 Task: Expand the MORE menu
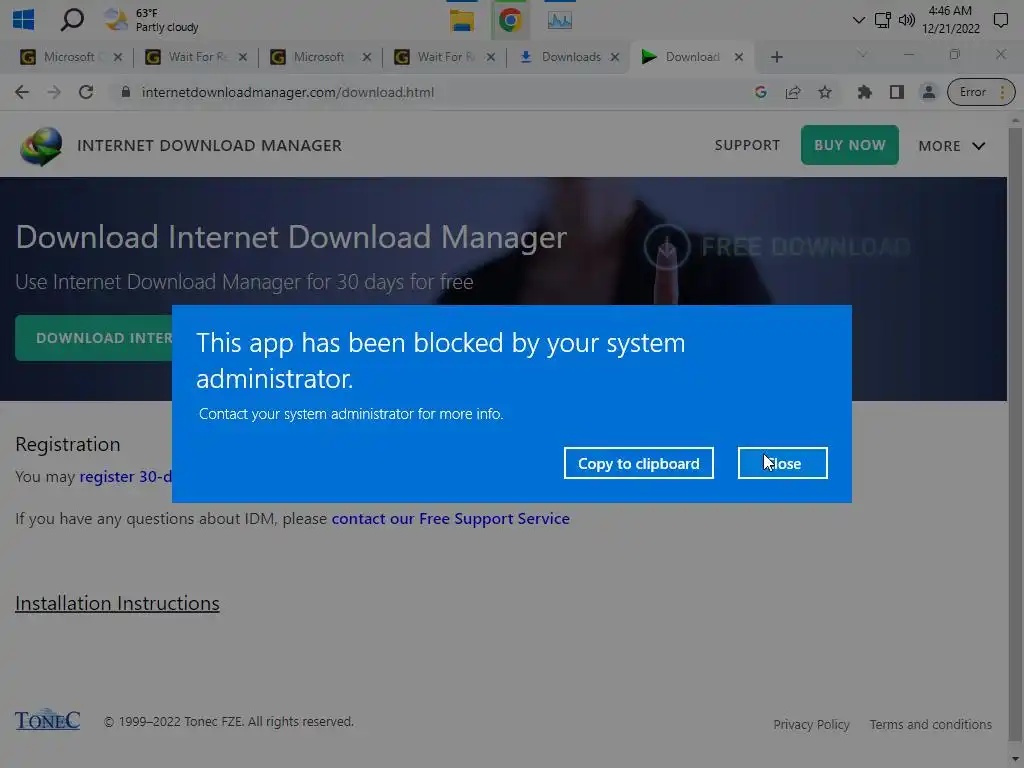coord(952,146)
